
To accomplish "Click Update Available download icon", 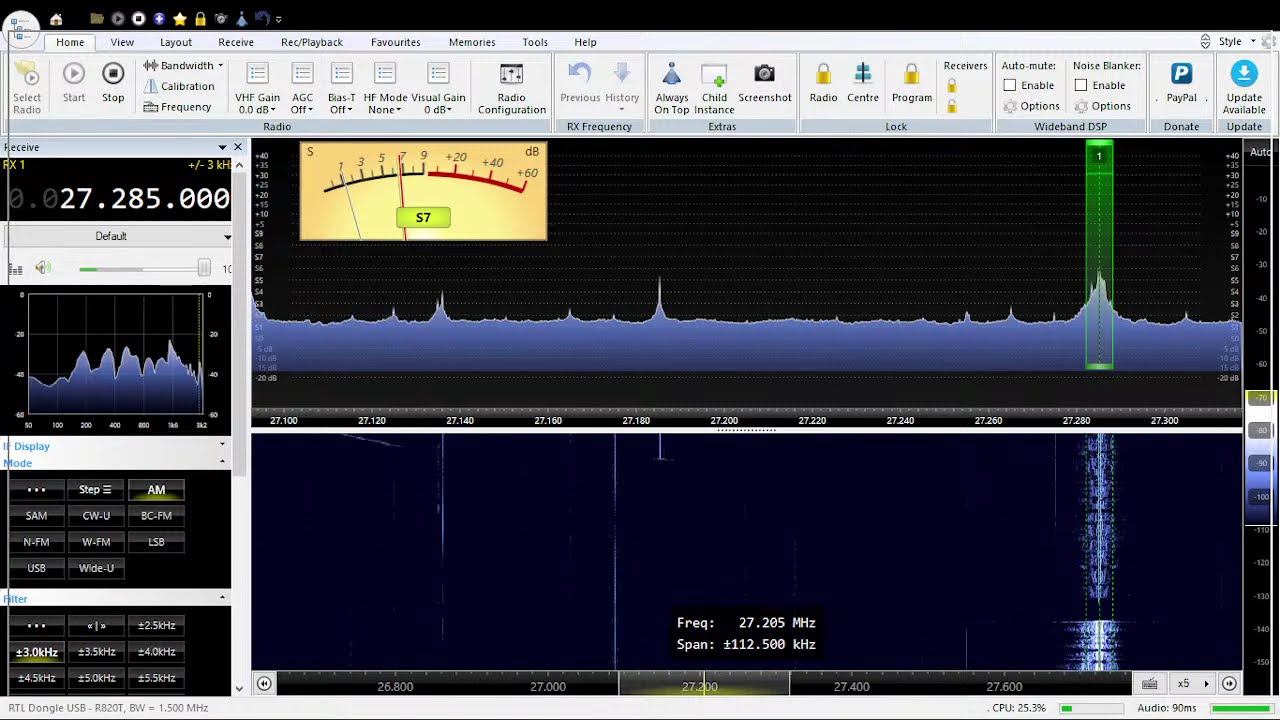I will [x=1244, y=73].
